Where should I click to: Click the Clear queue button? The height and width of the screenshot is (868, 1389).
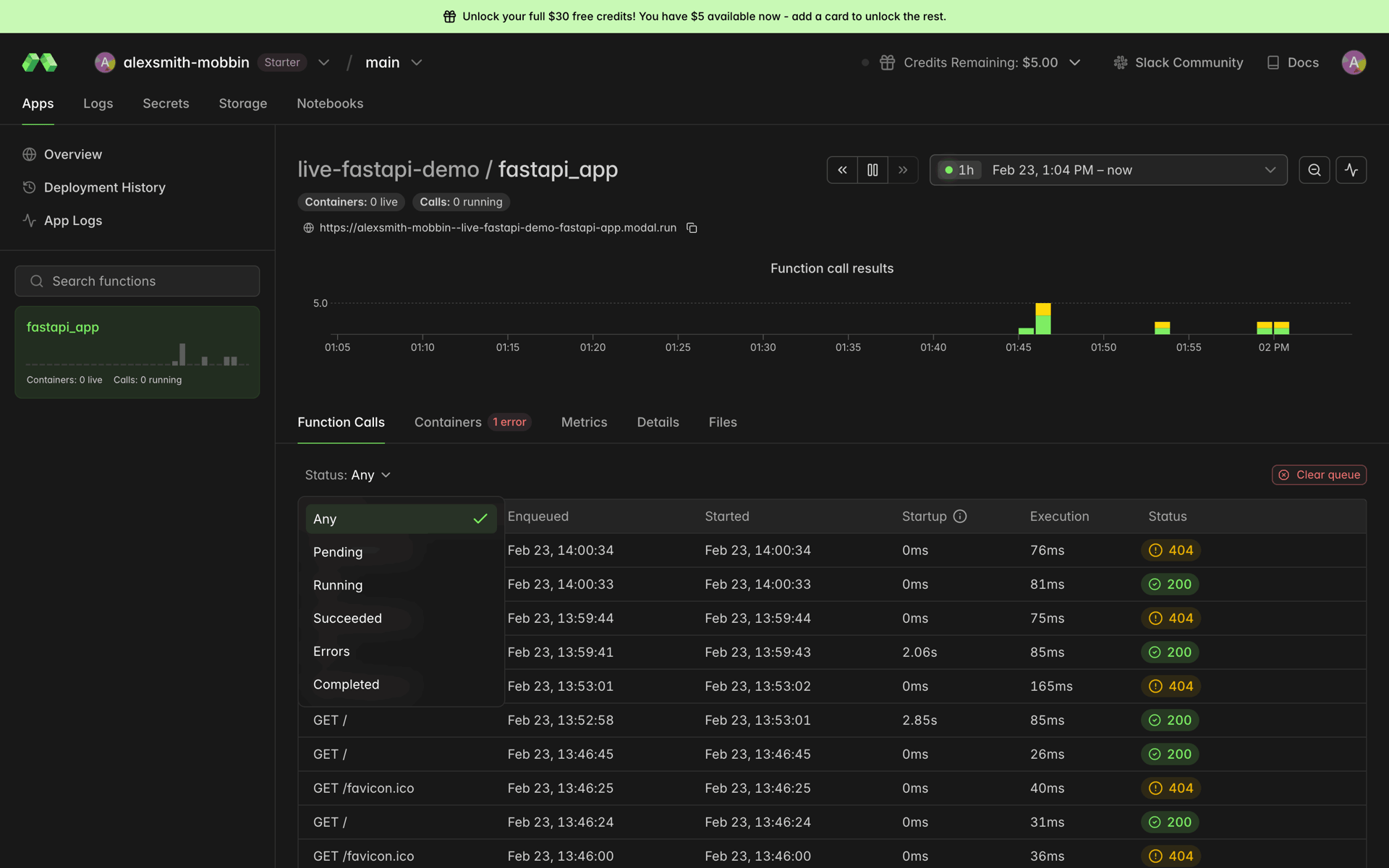coord(1319,475)
